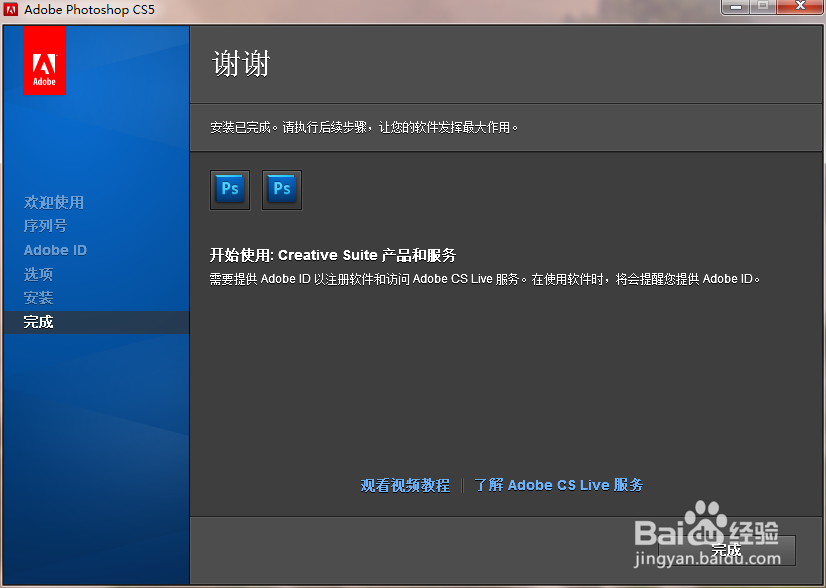Select 选项 step in sidebar
Viewport: 826px width, 588px height.
tap(38, 274)
